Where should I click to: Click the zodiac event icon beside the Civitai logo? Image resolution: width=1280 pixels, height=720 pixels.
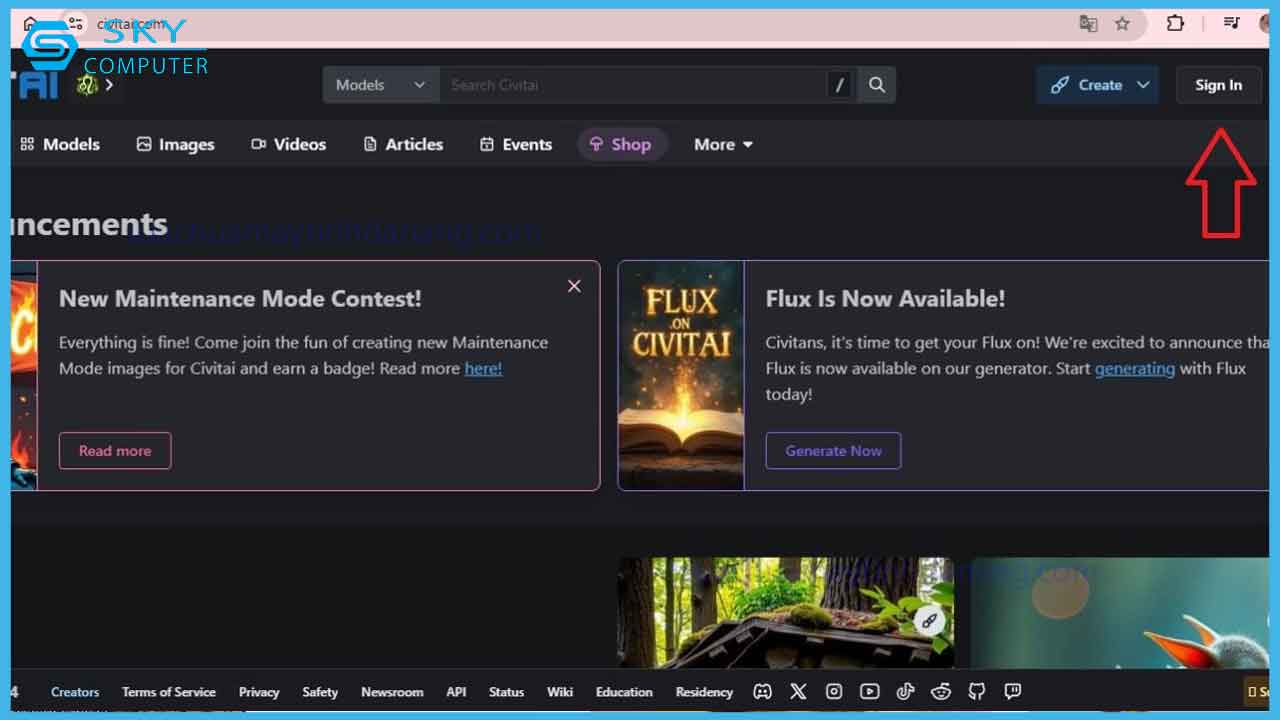coord(88,85)
